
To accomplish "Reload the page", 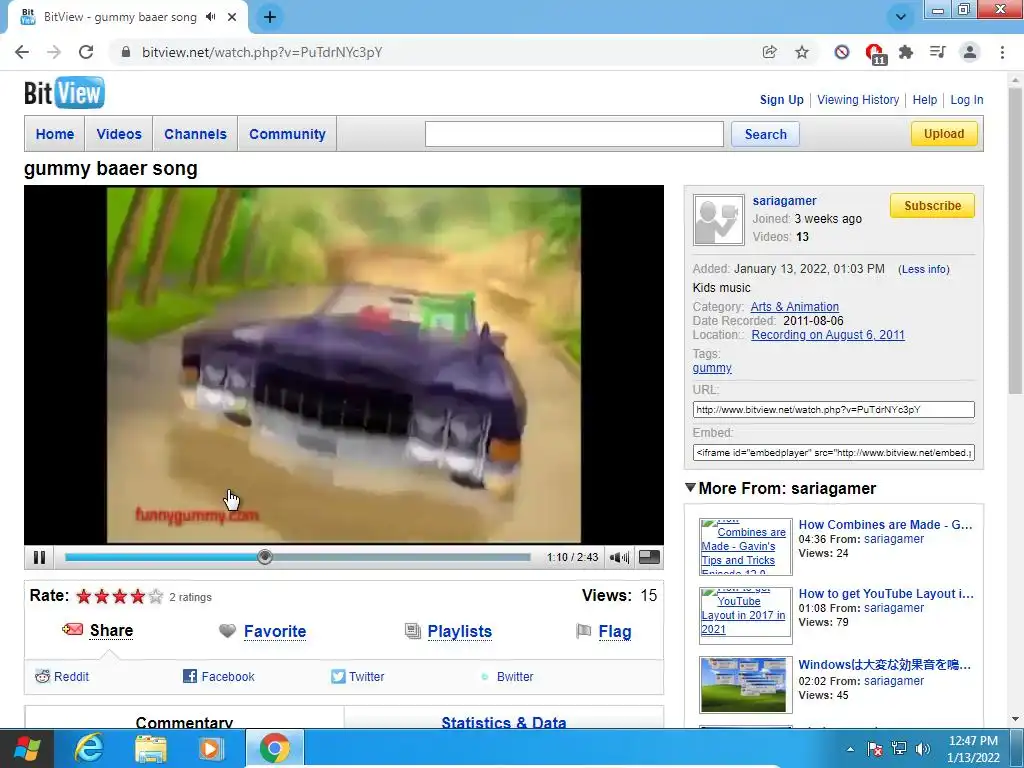I will click(86, 52).
